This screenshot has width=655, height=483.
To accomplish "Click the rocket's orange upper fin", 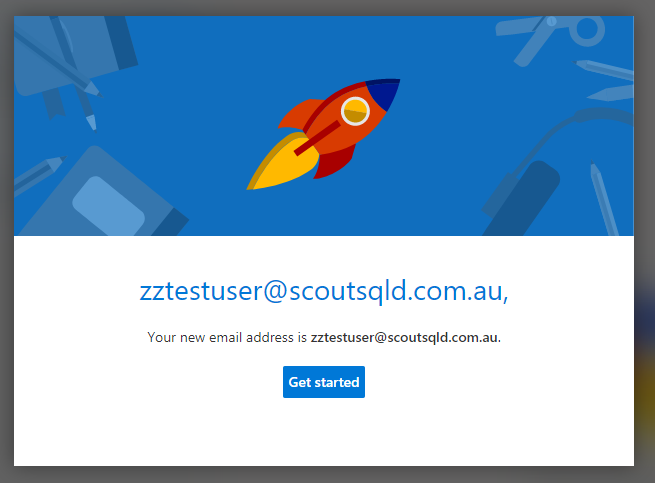I will 298,114.
